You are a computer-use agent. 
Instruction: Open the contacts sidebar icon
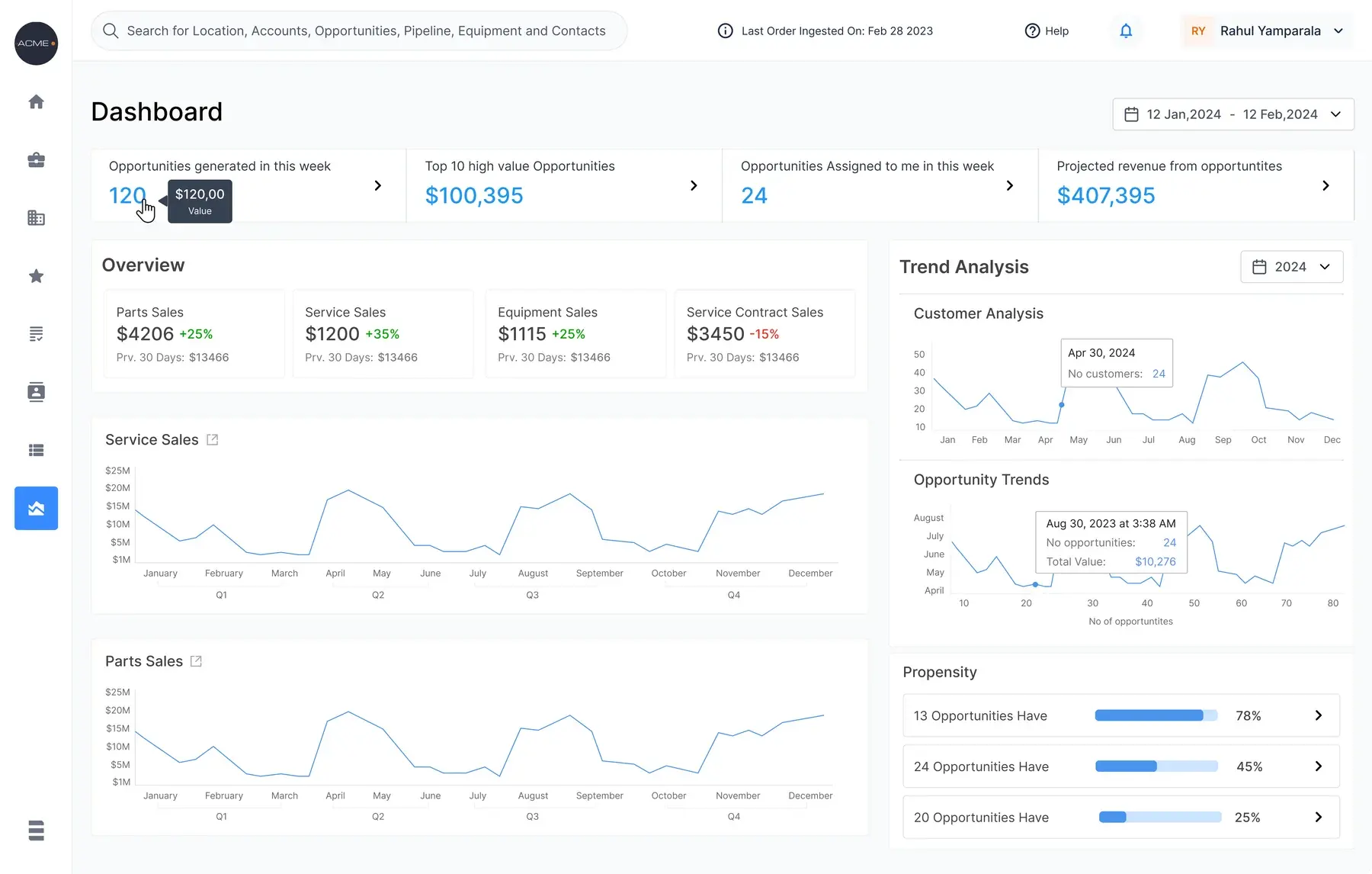click(36, 392)
